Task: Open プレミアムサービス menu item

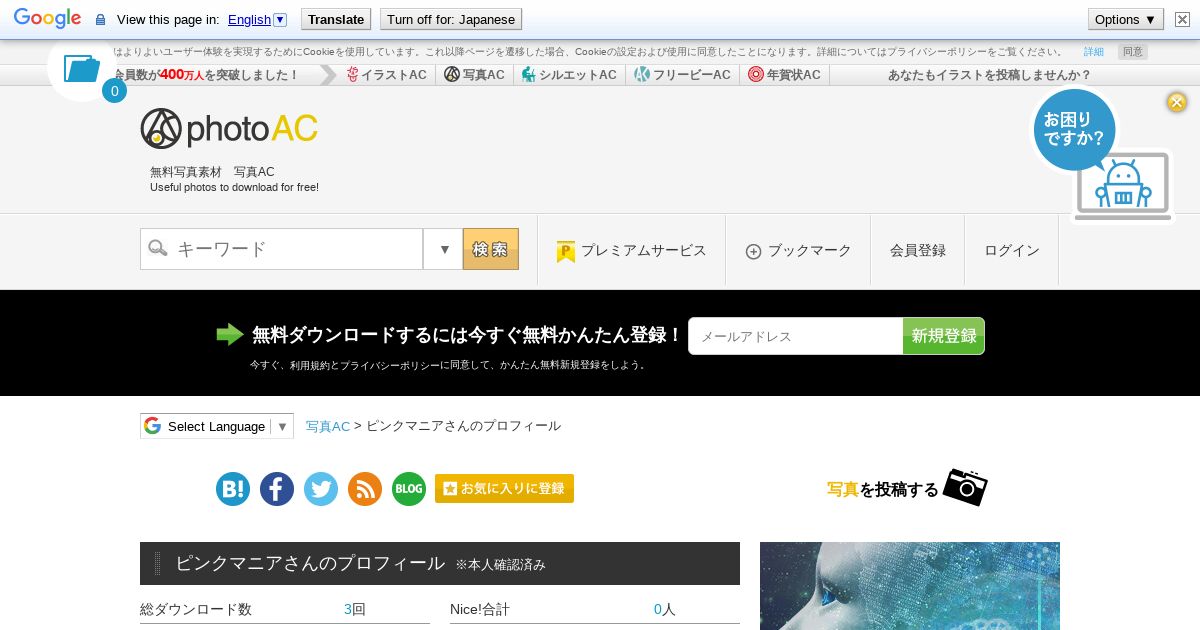Action: [x=632, y=250]
